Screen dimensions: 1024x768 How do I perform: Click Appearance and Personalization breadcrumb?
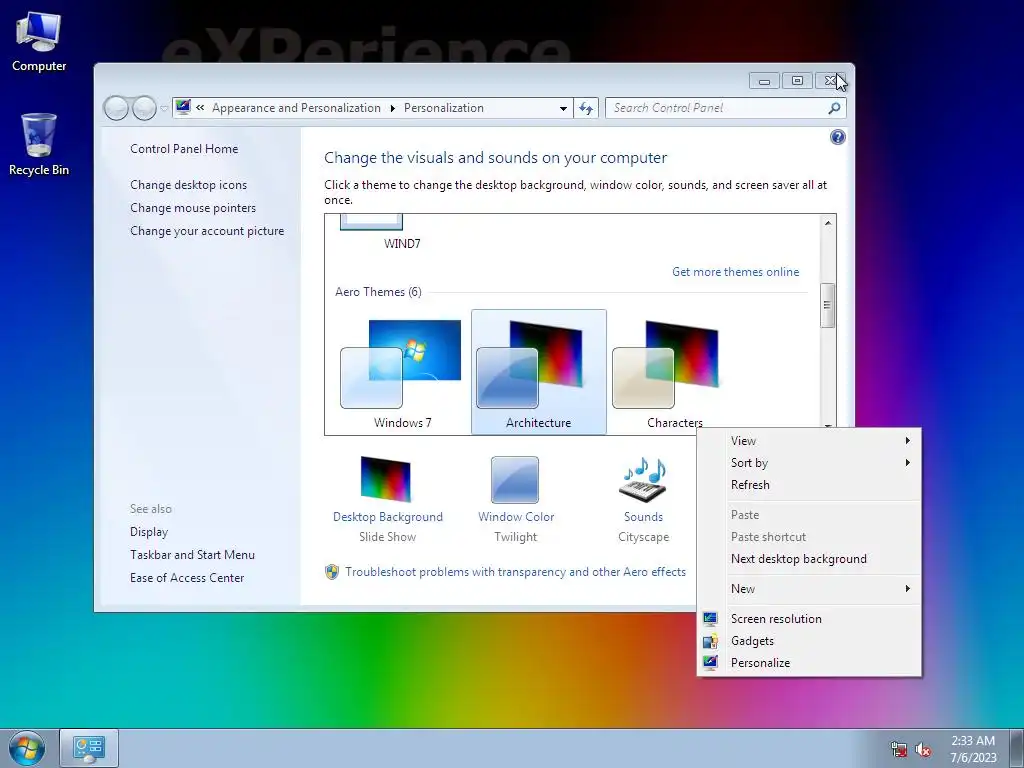coord(296,108)
